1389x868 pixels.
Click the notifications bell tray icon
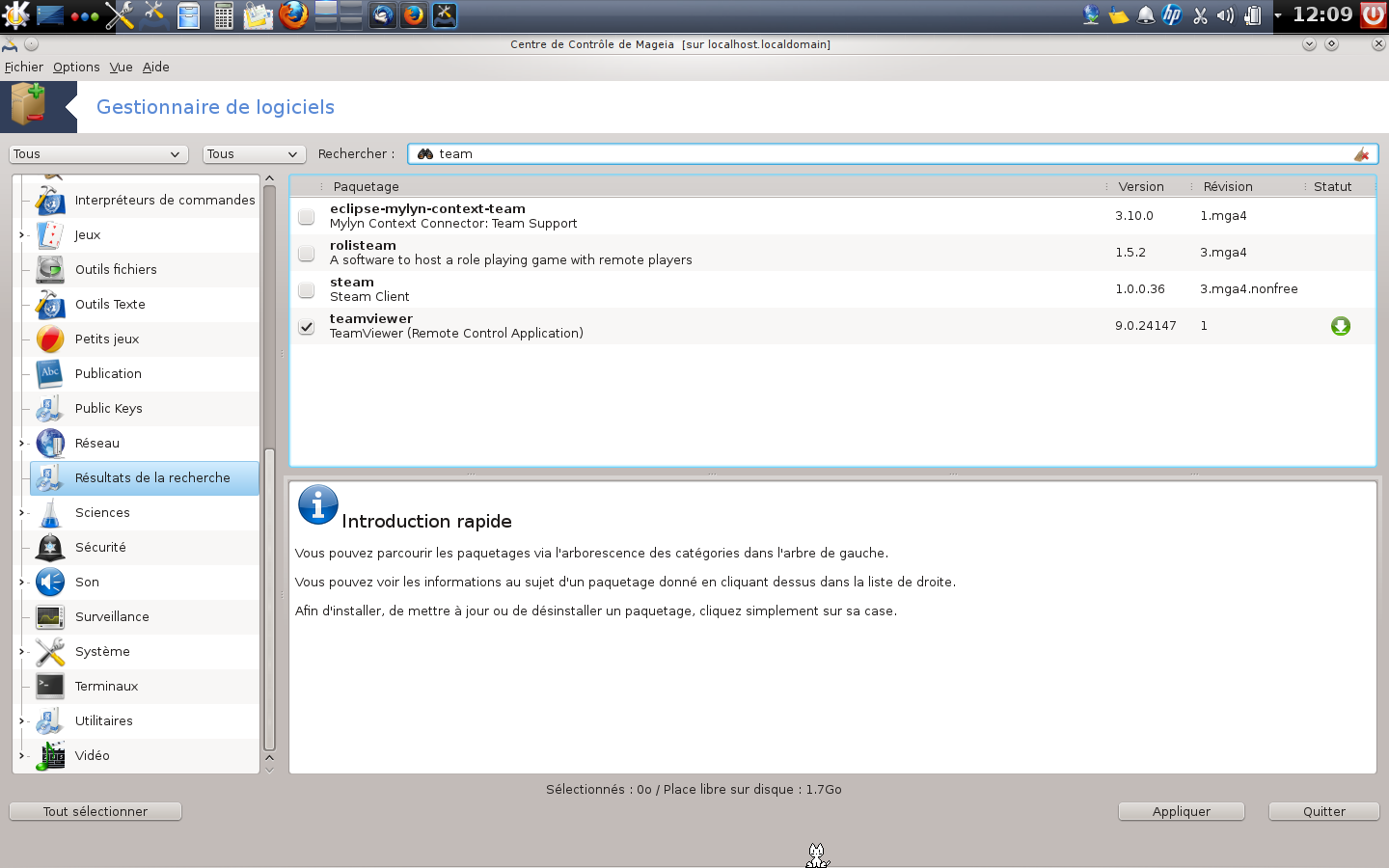click(1146, 14)
